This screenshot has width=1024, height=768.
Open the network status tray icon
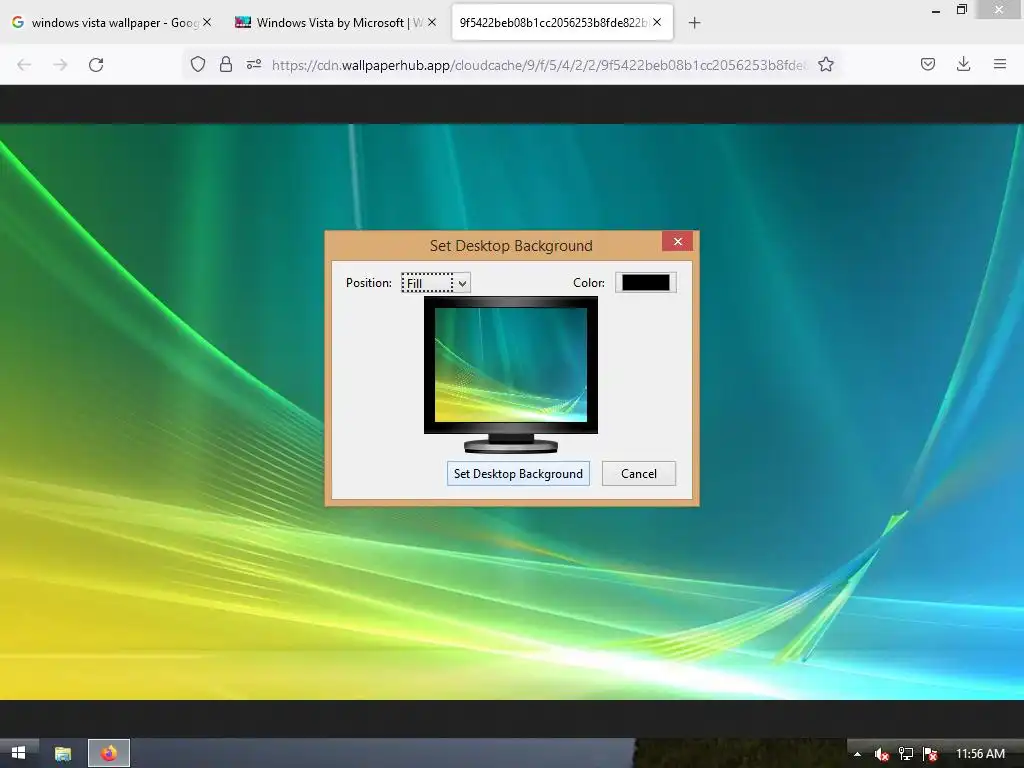coord(906,754)
